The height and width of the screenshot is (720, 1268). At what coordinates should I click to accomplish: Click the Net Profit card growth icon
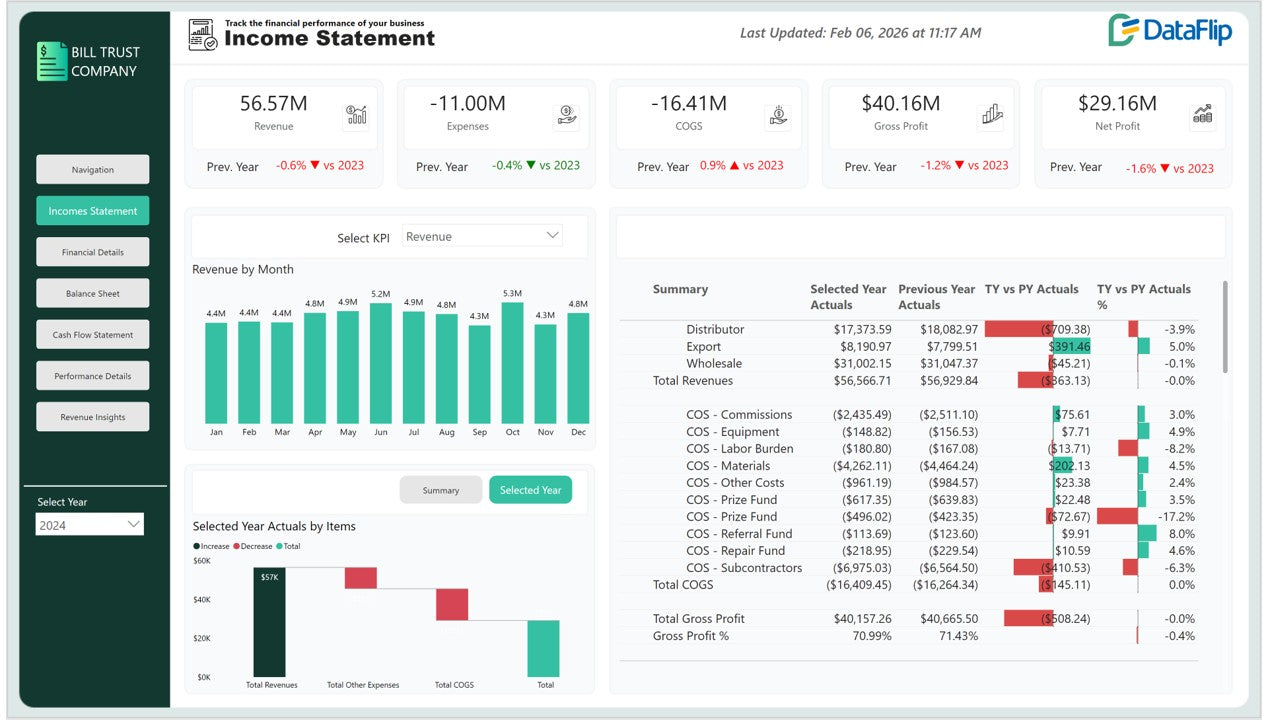[1203, 115]
